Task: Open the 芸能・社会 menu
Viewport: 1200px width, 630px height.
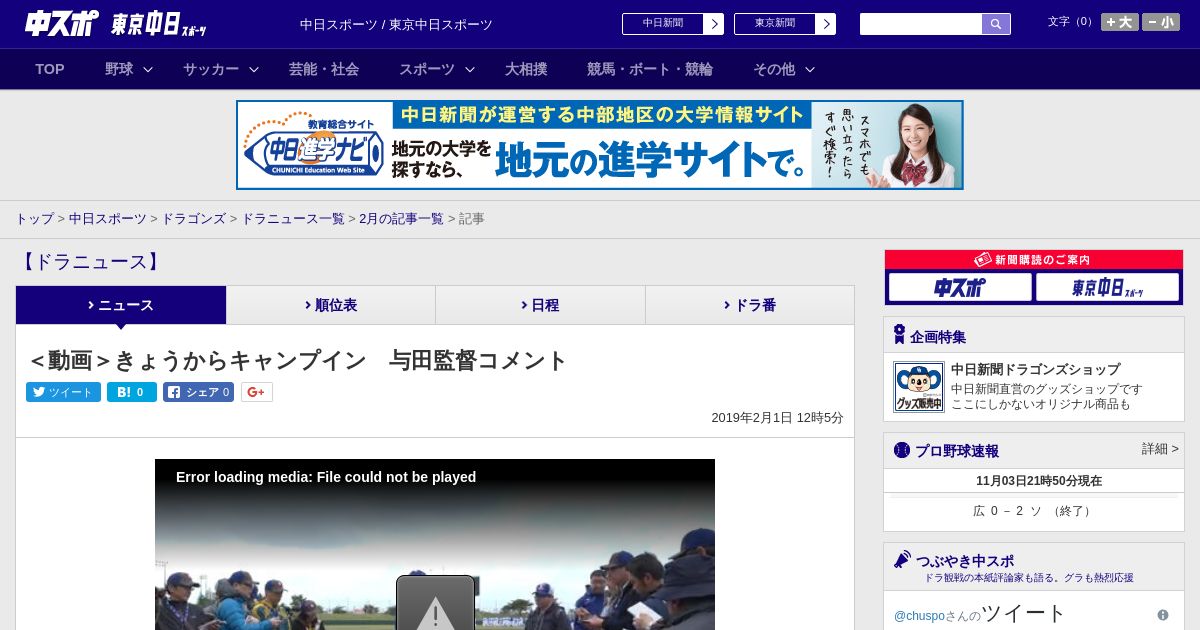Action: coord(324,69)
